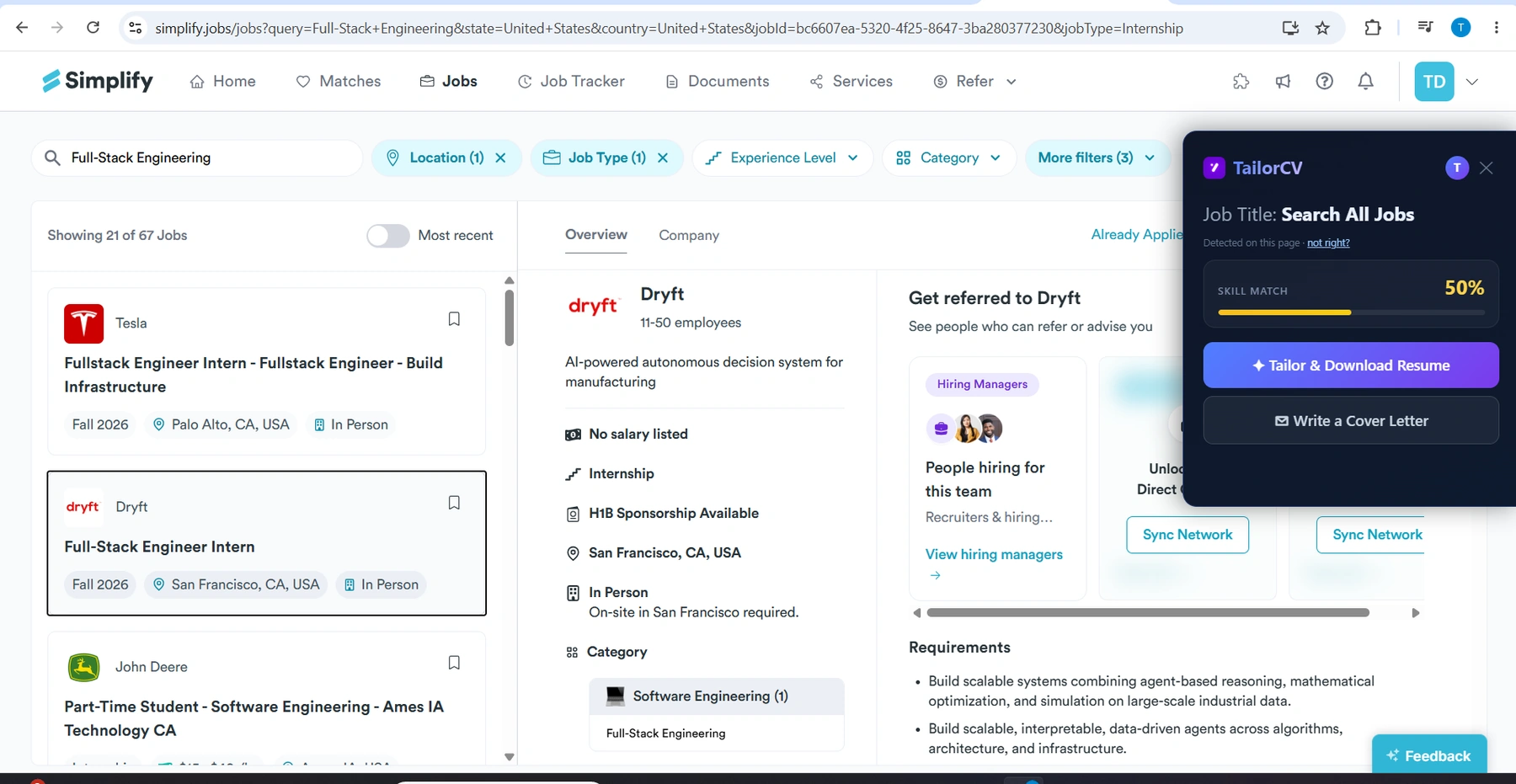This screenshot has width=1516, height=784.
Task: Open the Matches page
Action: (339, 82)
